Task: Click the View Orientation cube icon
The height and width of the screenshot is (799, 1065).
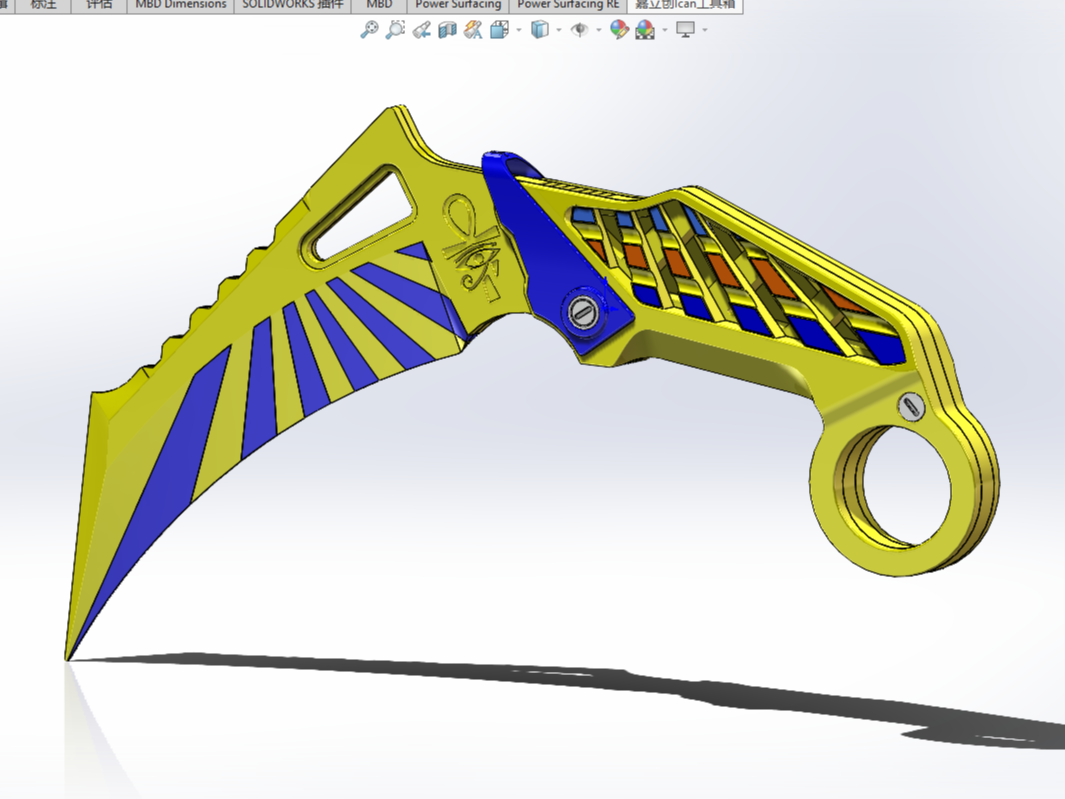Action: click(x=499, y=30)
